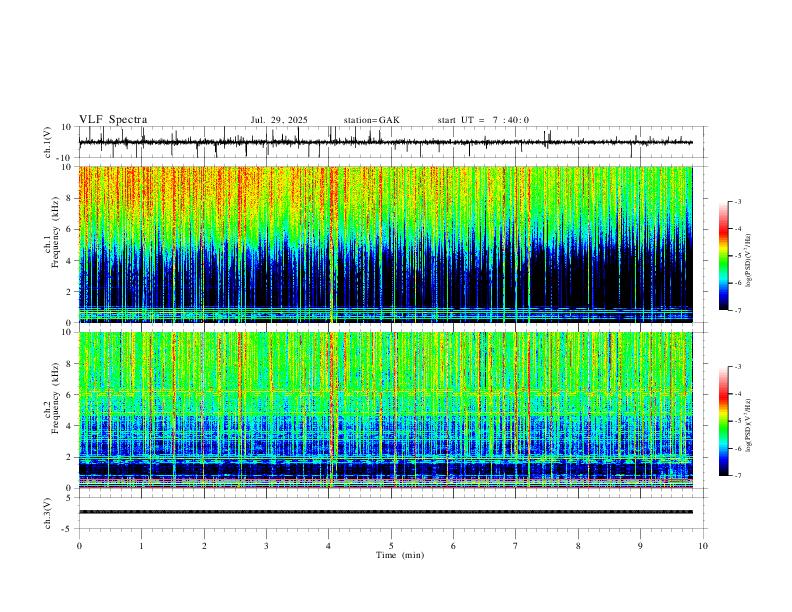Screen dimensions: 792x612
Task: Click the ch.2 PSD color bar
Action: [x=723, y=421]
